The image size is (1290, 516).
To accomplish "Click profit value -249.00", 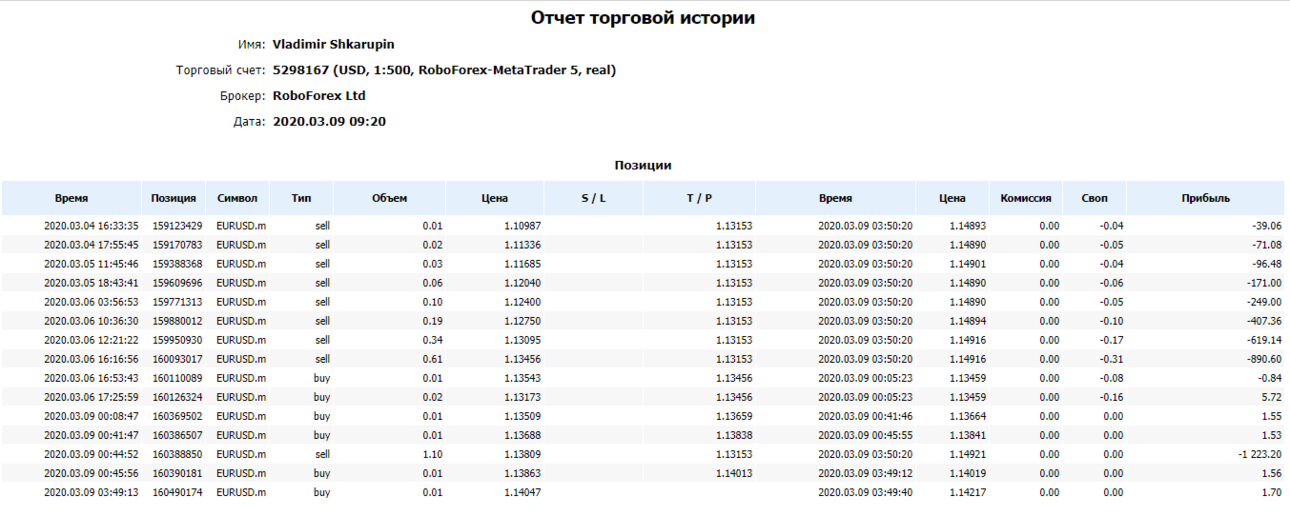I will coord(1262,302).
